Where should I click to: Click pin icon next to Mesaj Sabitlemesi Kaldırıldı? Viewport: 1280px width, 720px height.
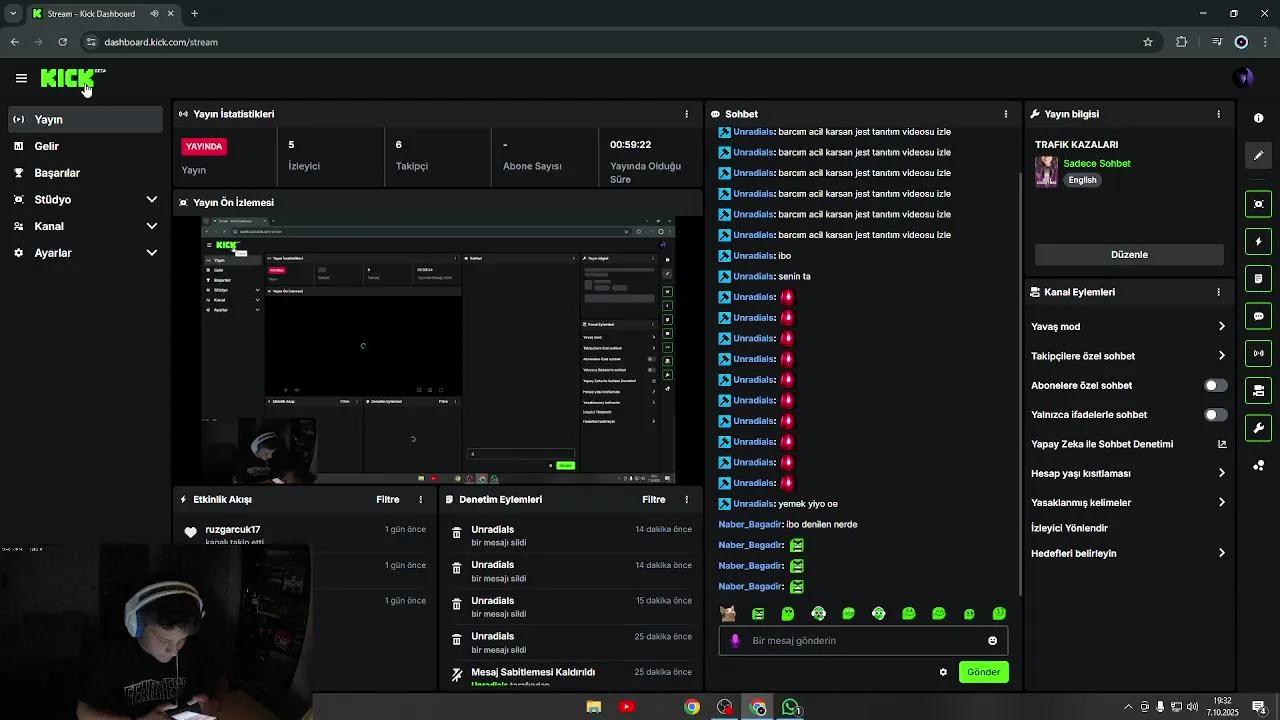(x=457, y=675)
